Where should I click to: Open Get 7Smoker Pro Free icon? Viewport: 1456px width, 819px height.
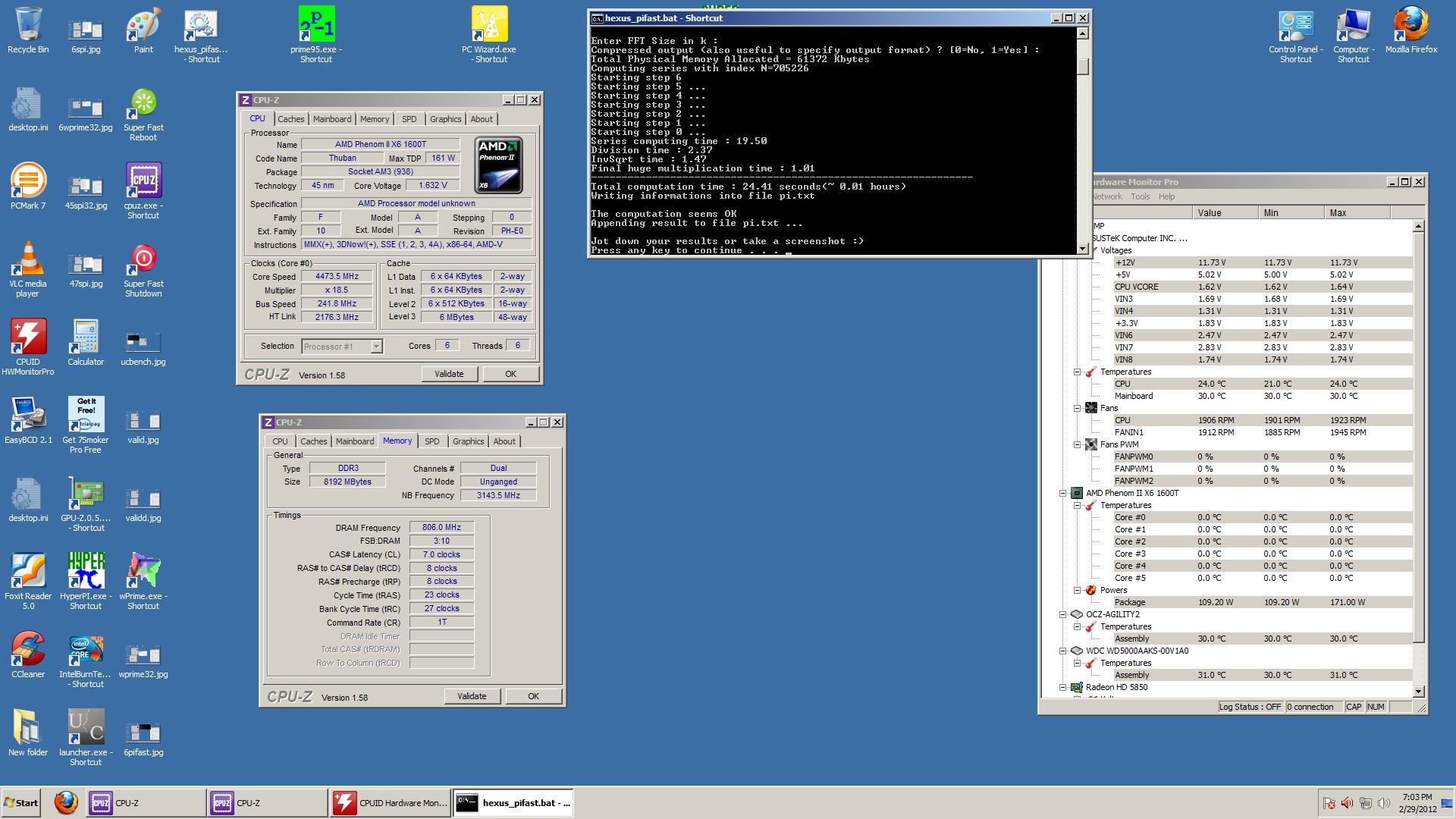[86, 426]
